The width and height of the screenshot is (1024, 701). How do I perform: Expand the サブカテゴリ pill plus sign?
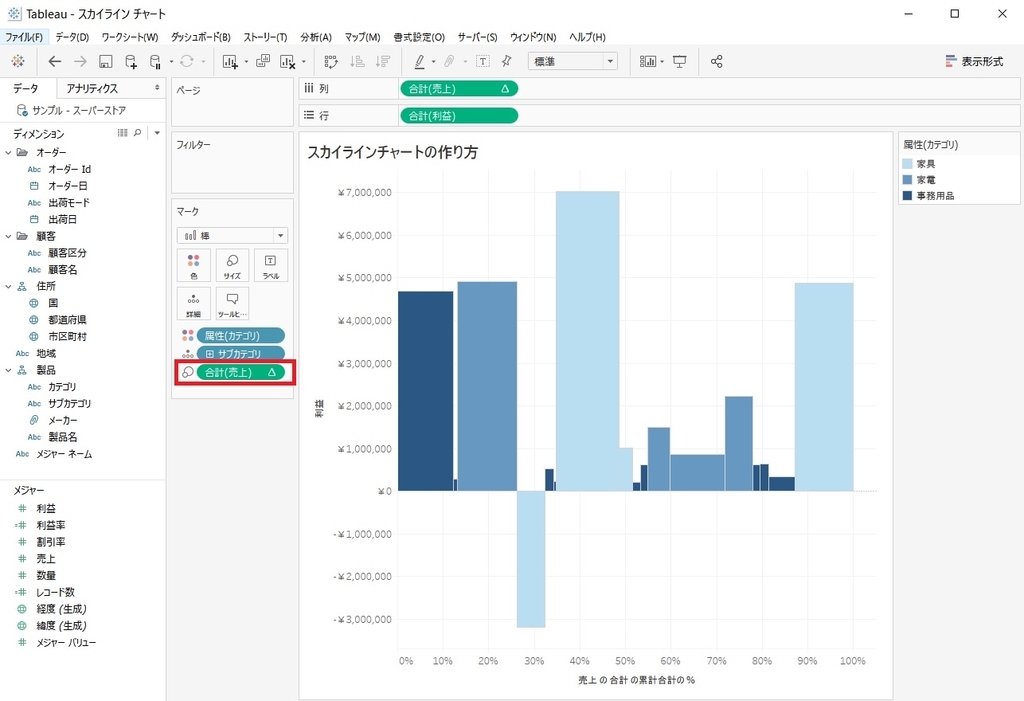coord(210,353)
